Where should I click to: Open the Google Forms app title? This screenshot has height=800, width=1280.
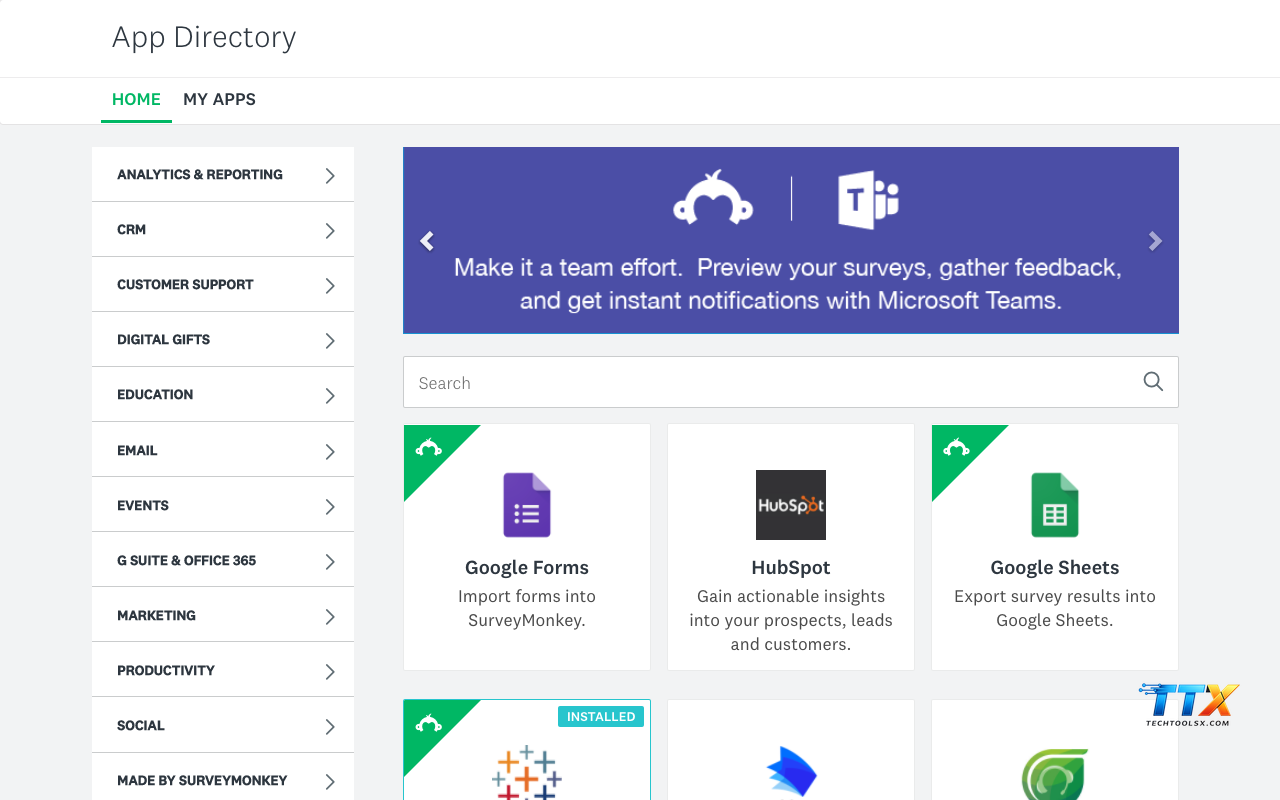[527, 567]
